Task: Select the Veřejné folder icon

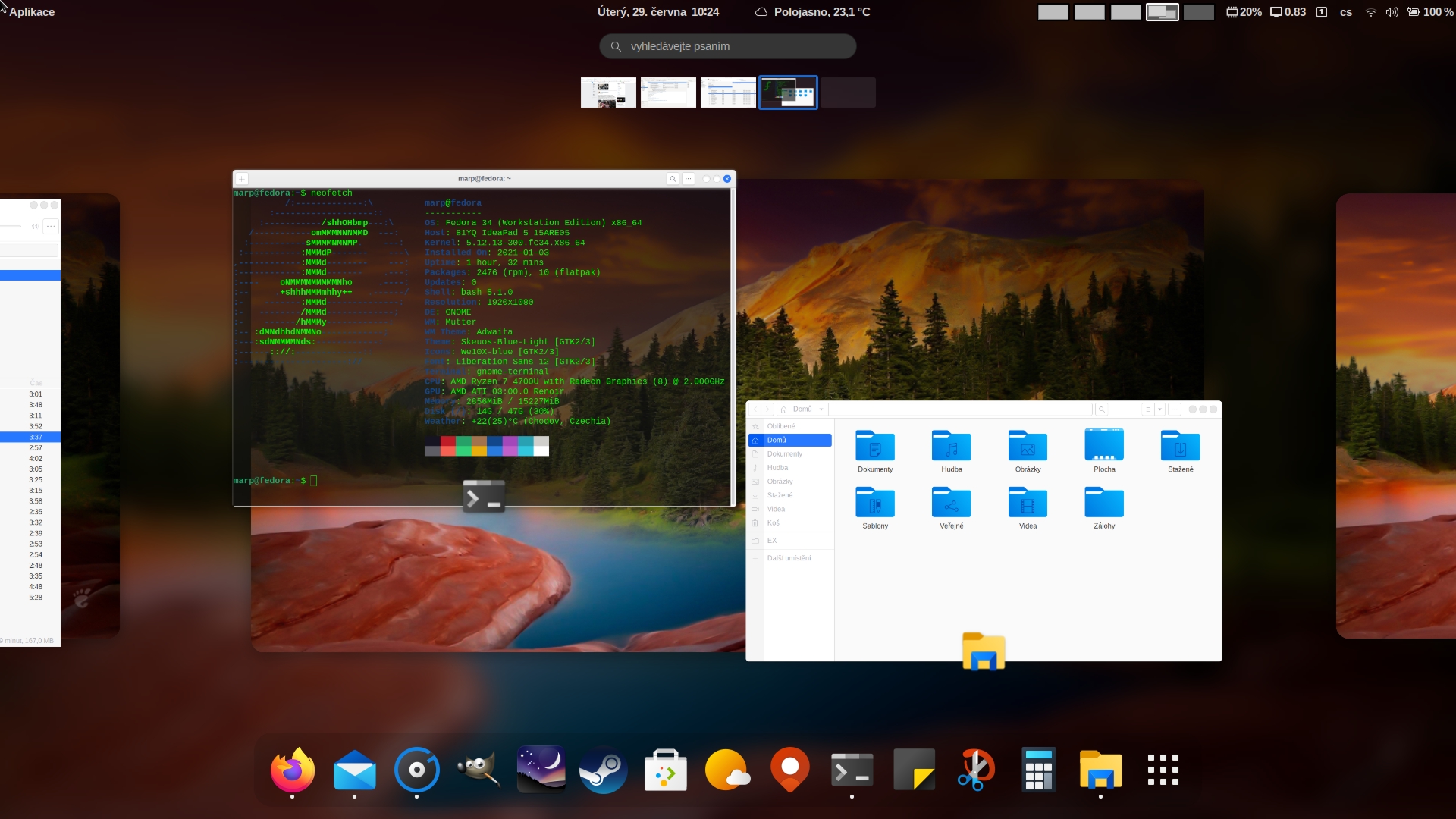Action: [x=952, y=503]
